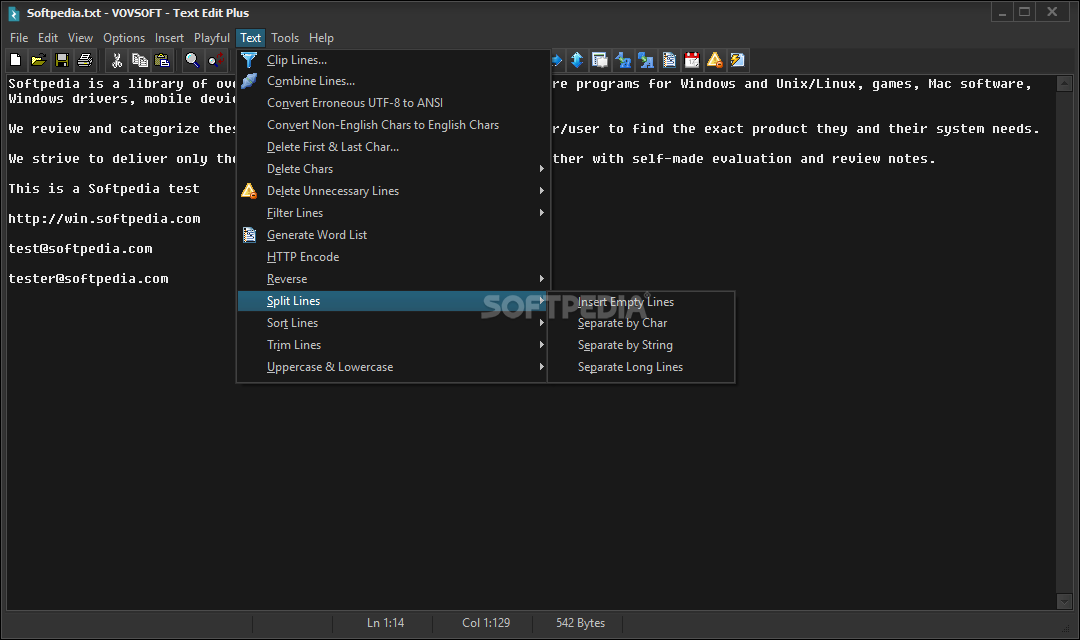Expand the Delete Chars submenu

[x=393, y=169]
